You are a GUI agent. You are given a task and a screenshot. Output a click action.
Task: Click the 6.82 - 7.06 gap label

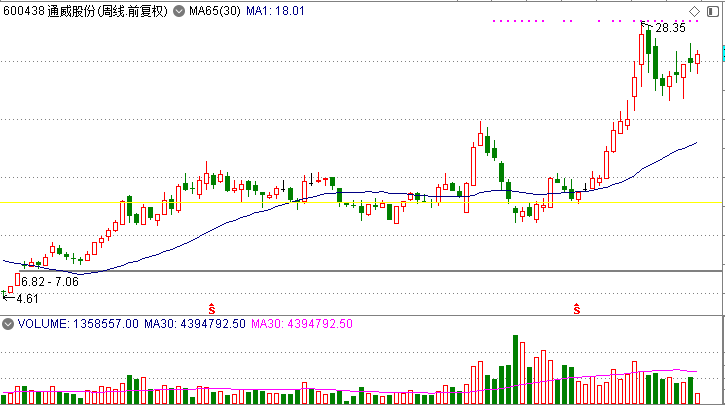(x=49, y=283)
